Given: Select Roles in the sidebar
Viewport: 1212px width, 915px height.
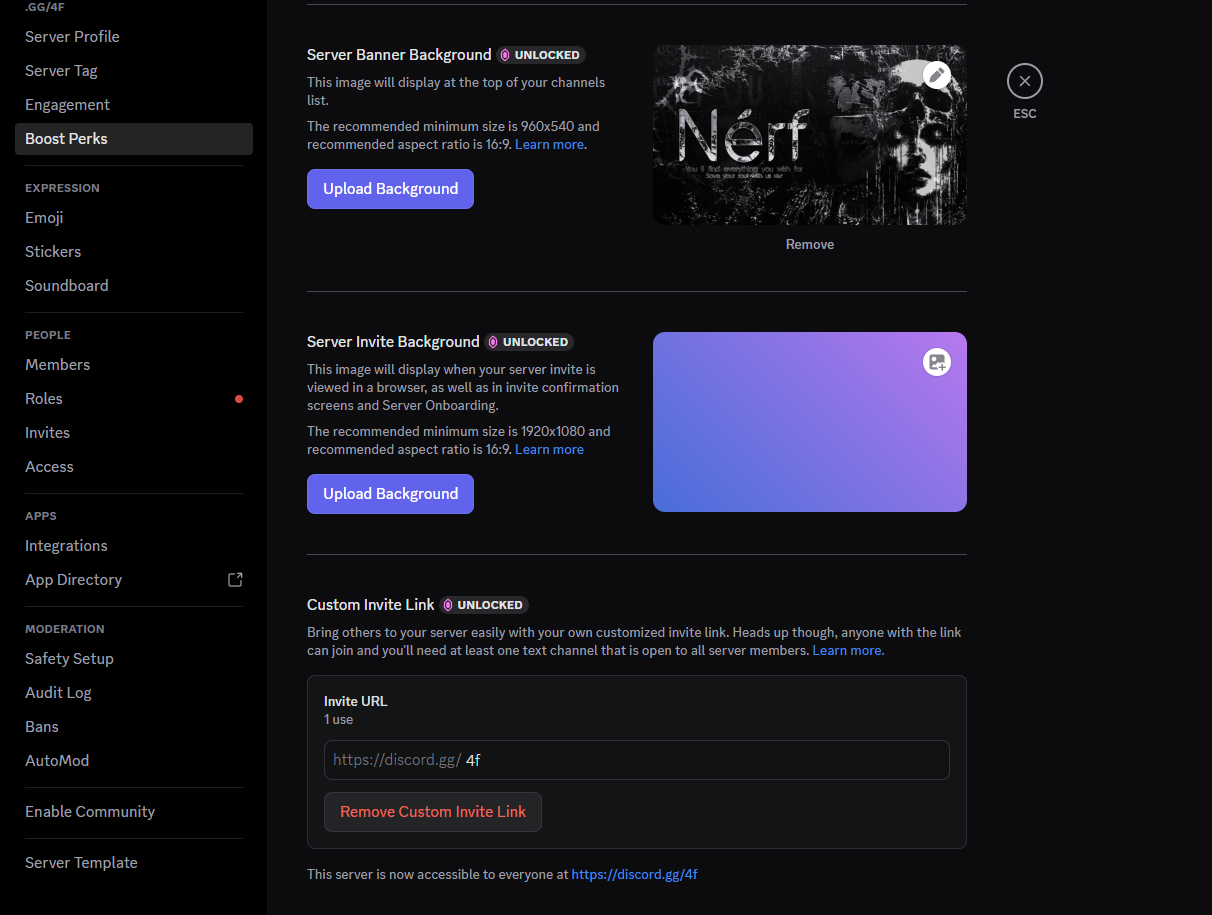Looking at the screenshot, I should tap(44, 399).
